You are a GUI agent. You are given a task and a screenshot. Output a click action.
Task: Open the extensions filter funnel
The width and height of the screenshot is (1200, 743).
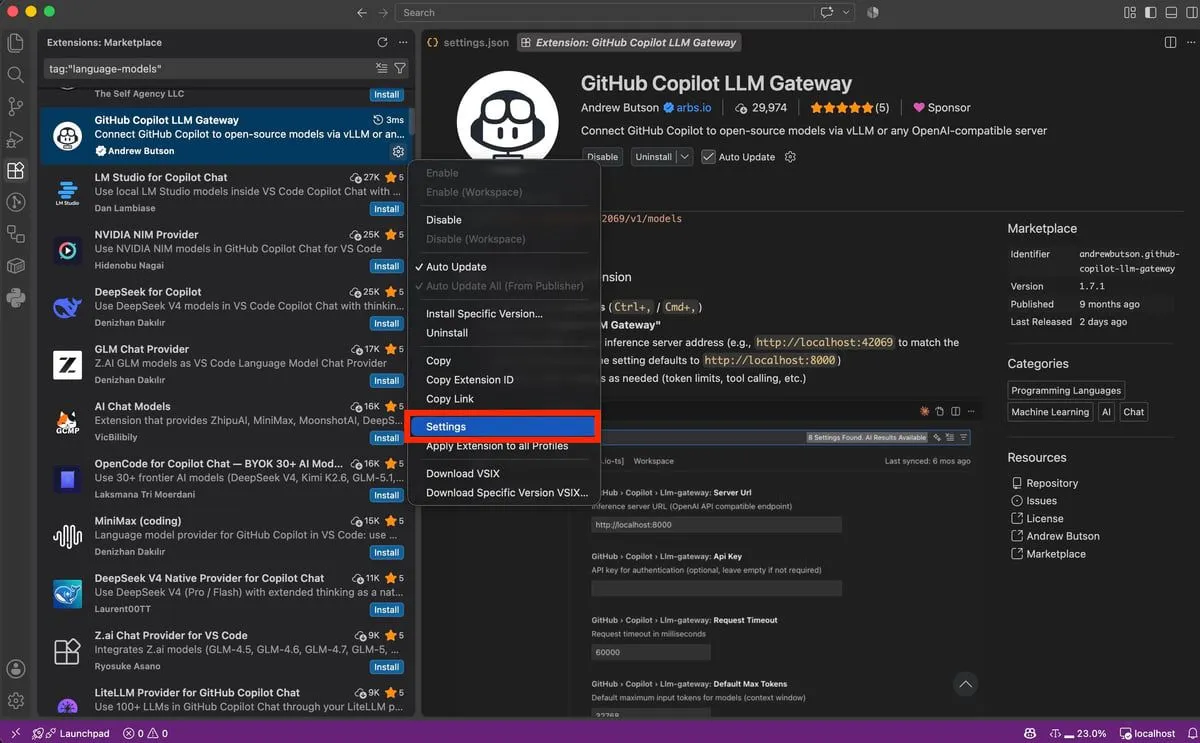click(400, 69)
